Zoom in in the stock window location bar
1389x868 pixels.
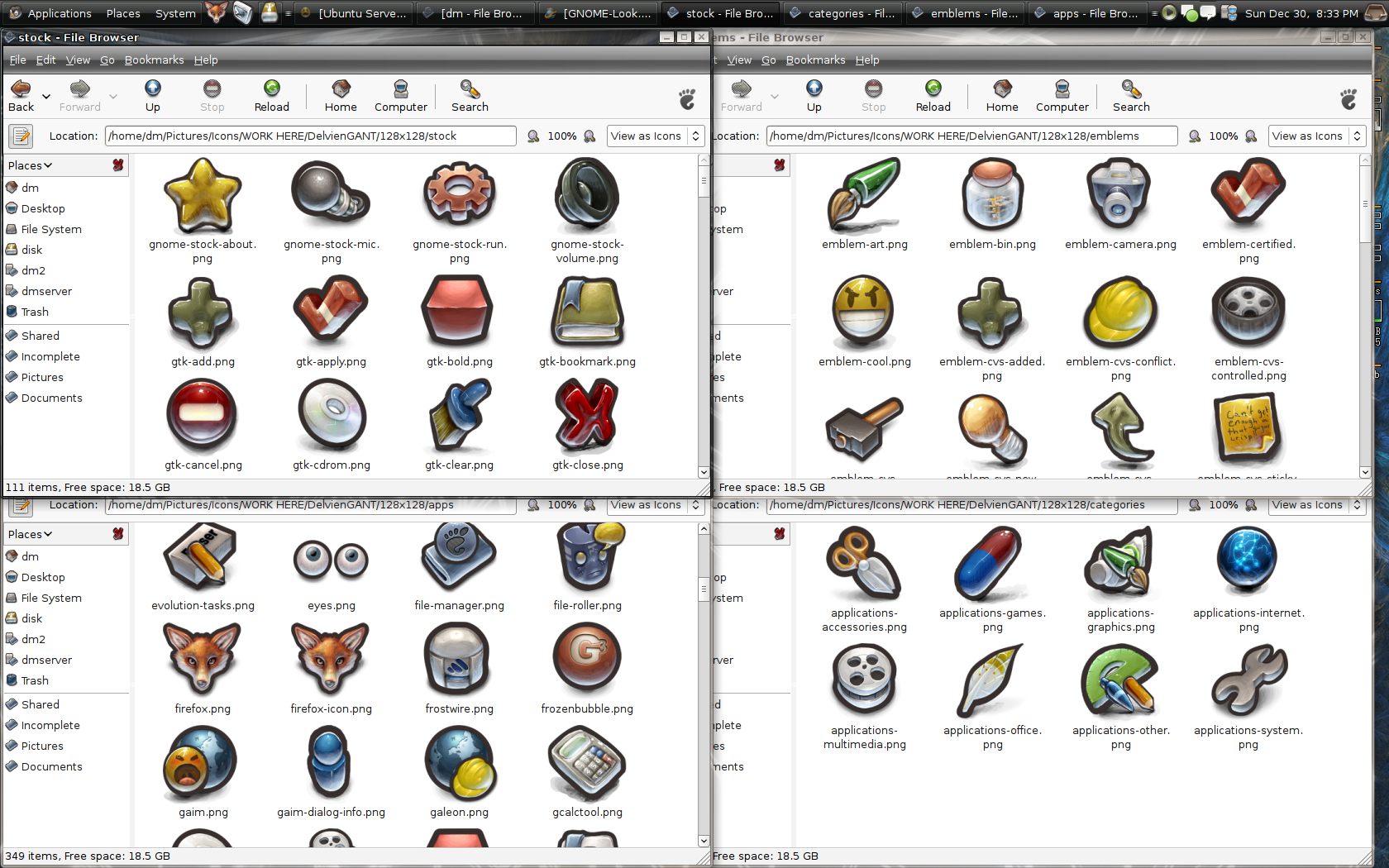pyautogui.click(x=589, y=136)
